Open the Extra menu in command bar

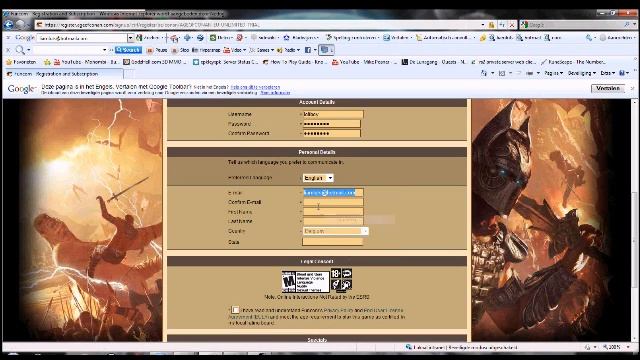pos(607,73)
